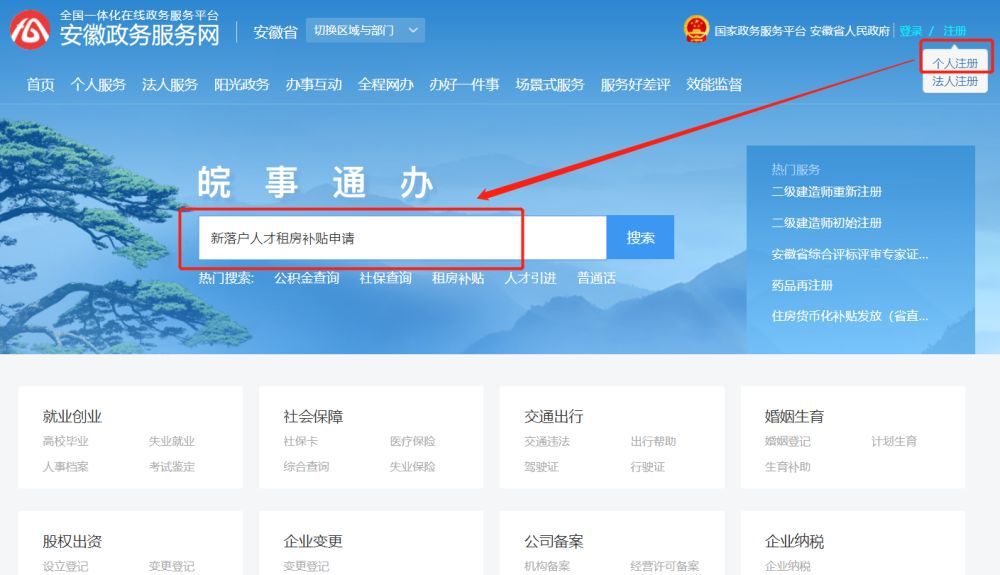Open the 企业纳税 category
The image size is (1000, 575).
pos(794,542)
